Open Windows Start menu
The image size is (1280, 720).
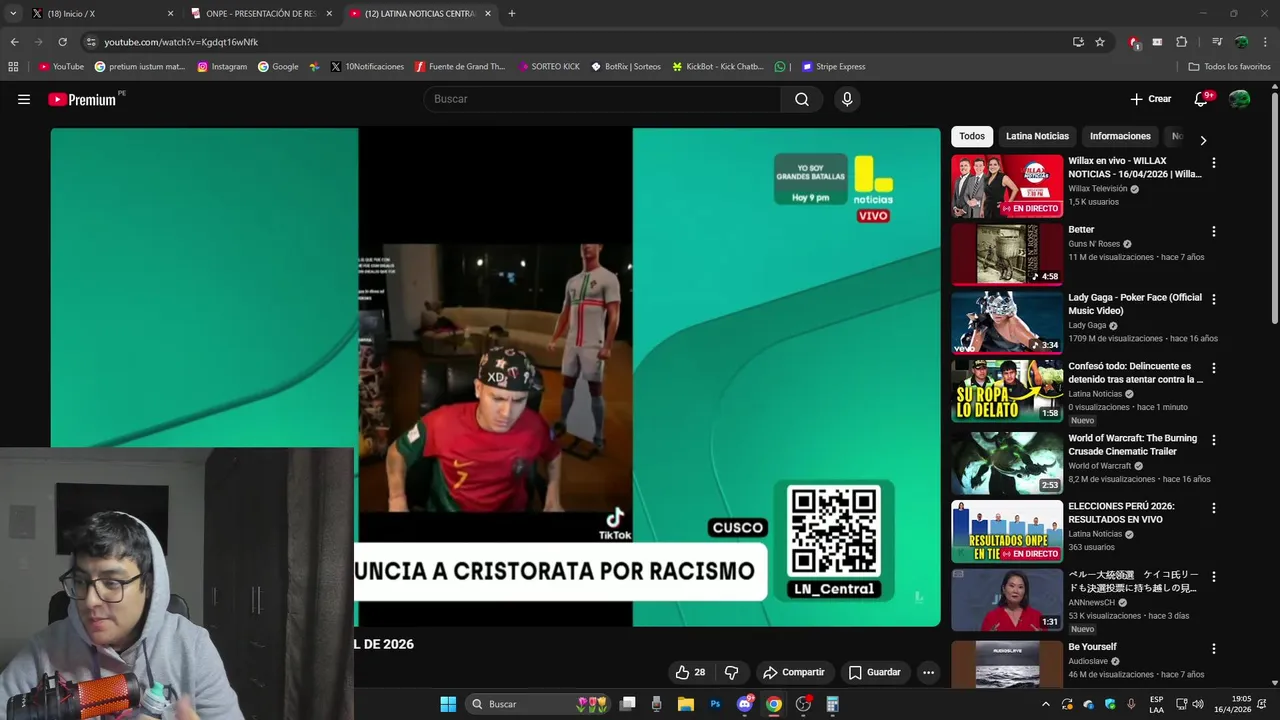coord(448,704)
